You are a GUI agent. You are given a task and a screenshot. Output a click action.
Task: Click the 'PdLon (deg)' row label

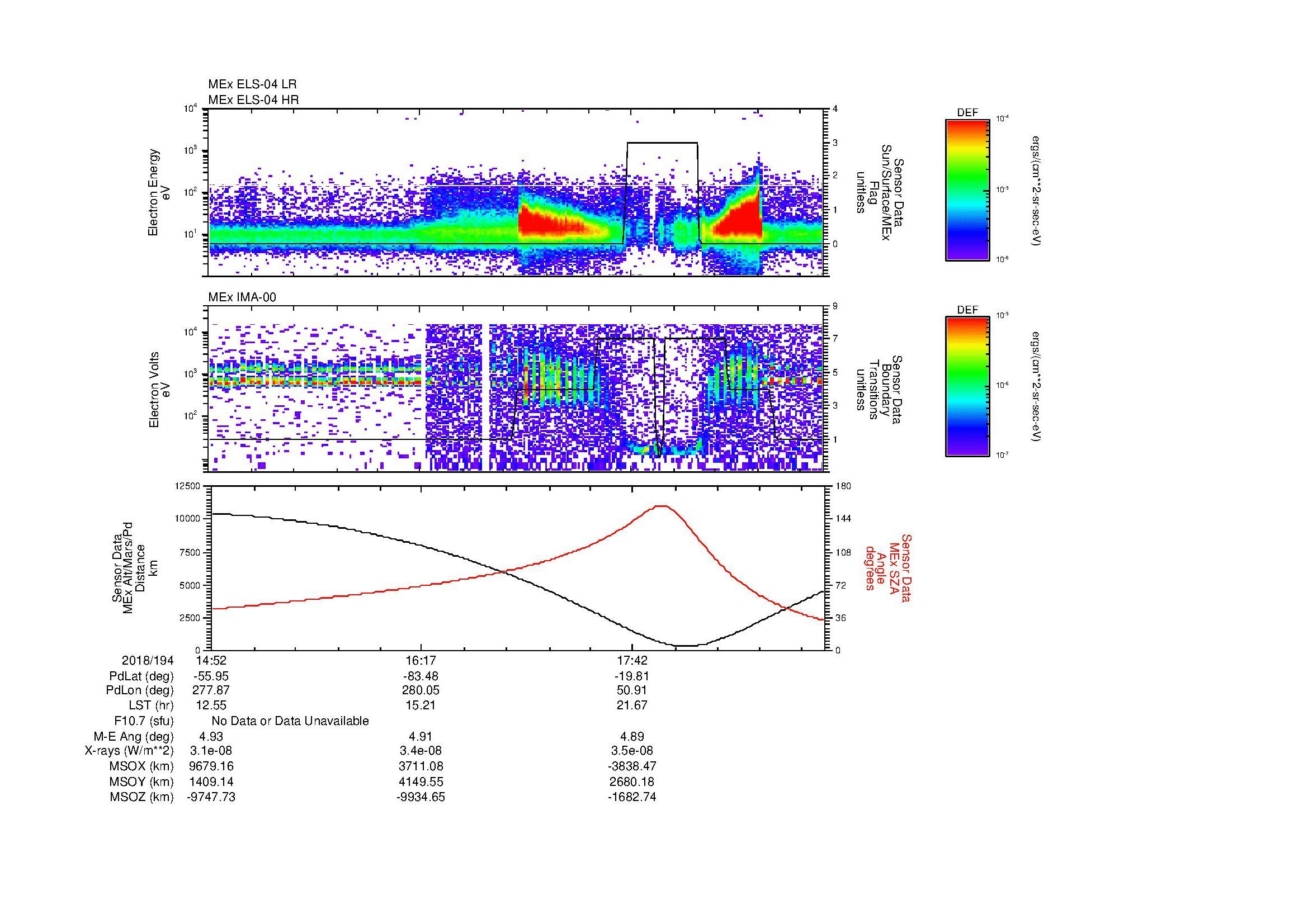click(x=141, y=690)
